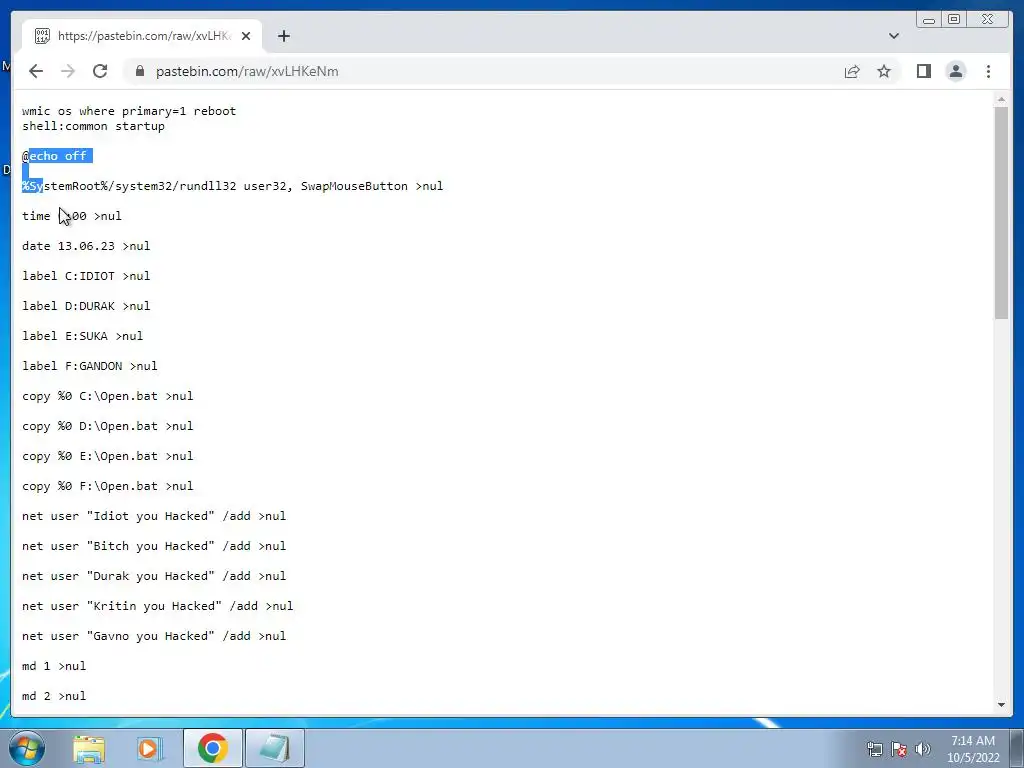Click the 'copy %0 C:\Open.bat' line
Viewport: 1024px width, 768px height.
point(108,396)
